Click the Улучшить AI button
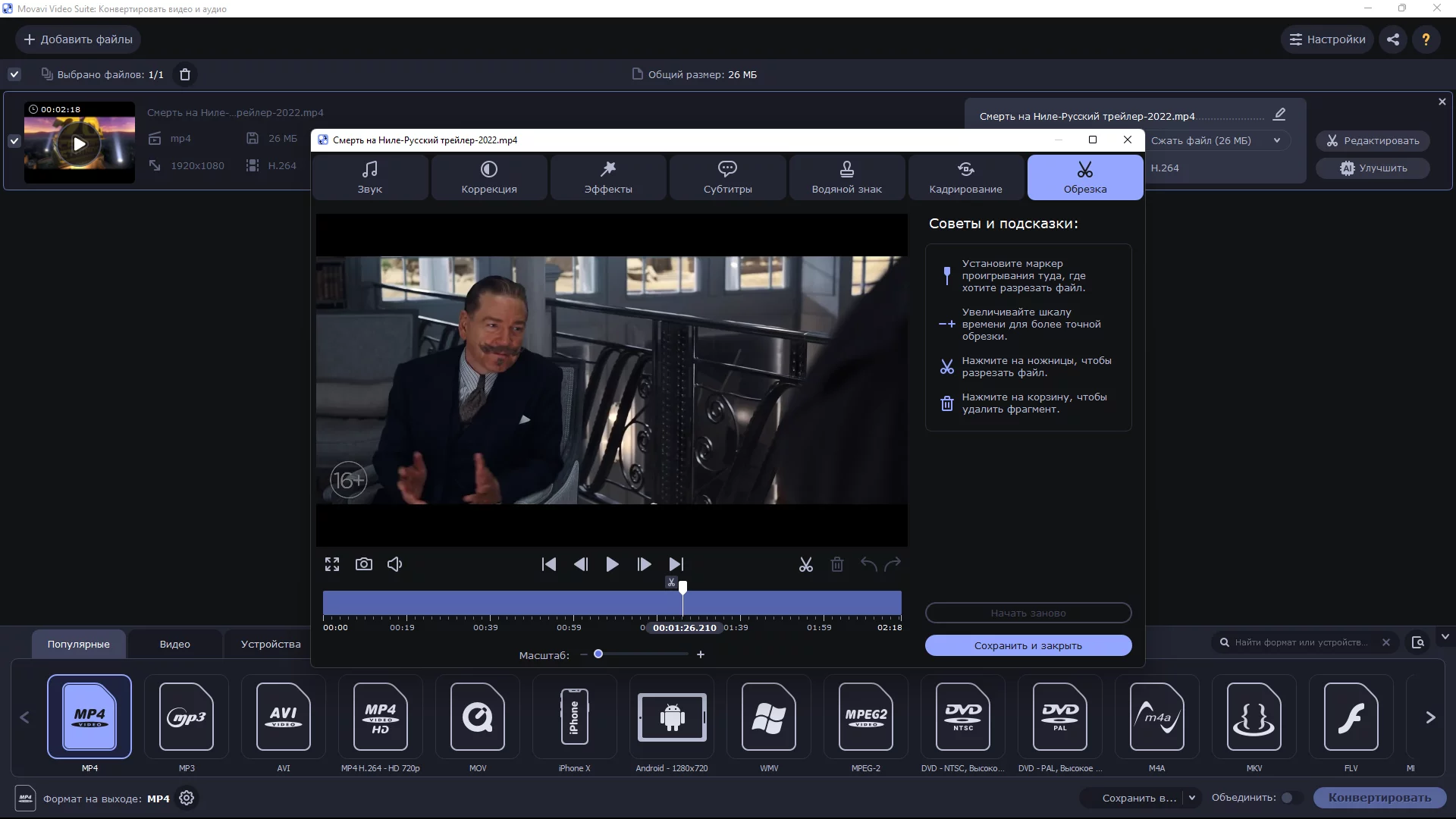 tap(1373, 168)
